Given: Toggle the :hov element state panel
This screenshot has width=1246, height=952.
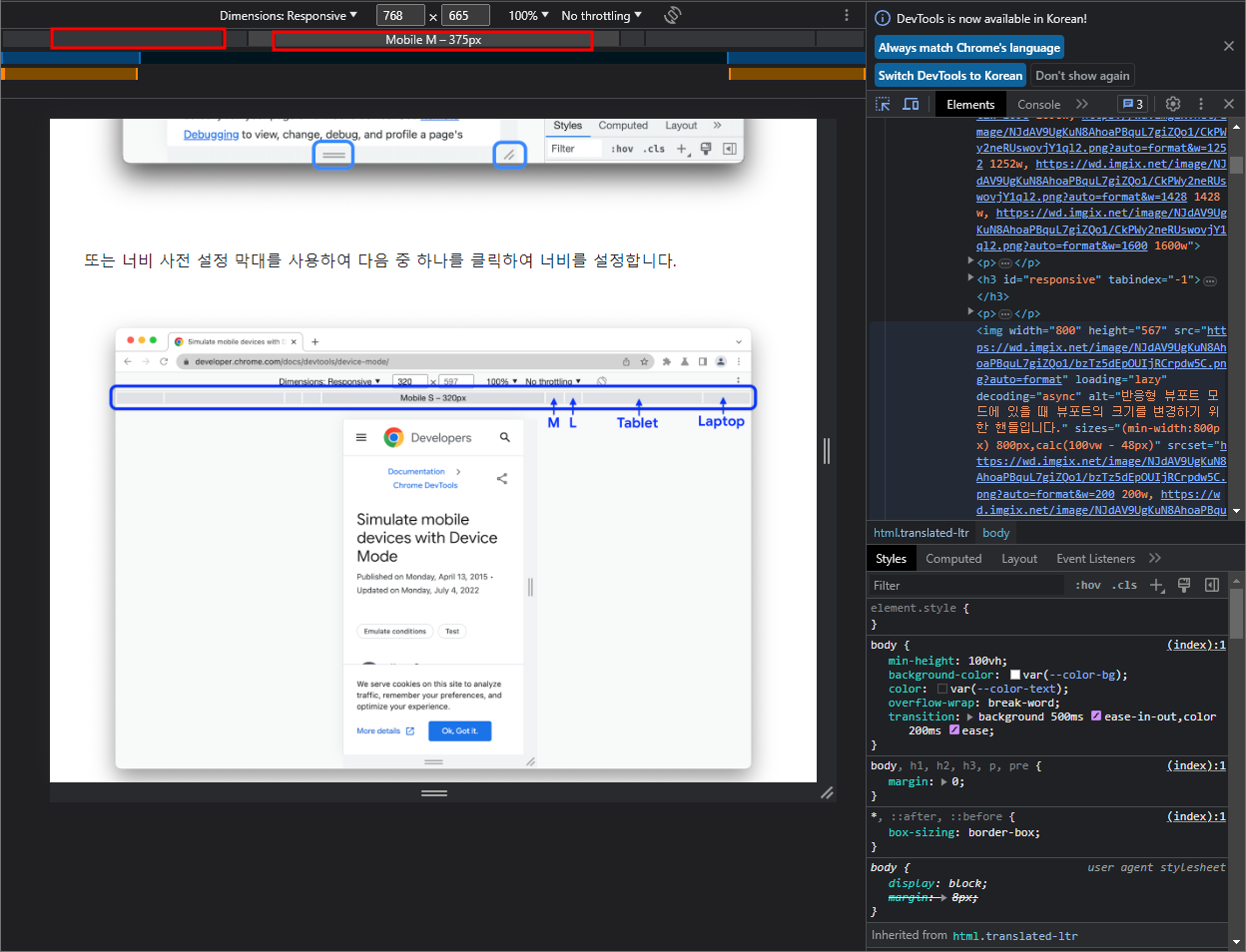Looking at the screenshot, I should [x=1088, y=586].
